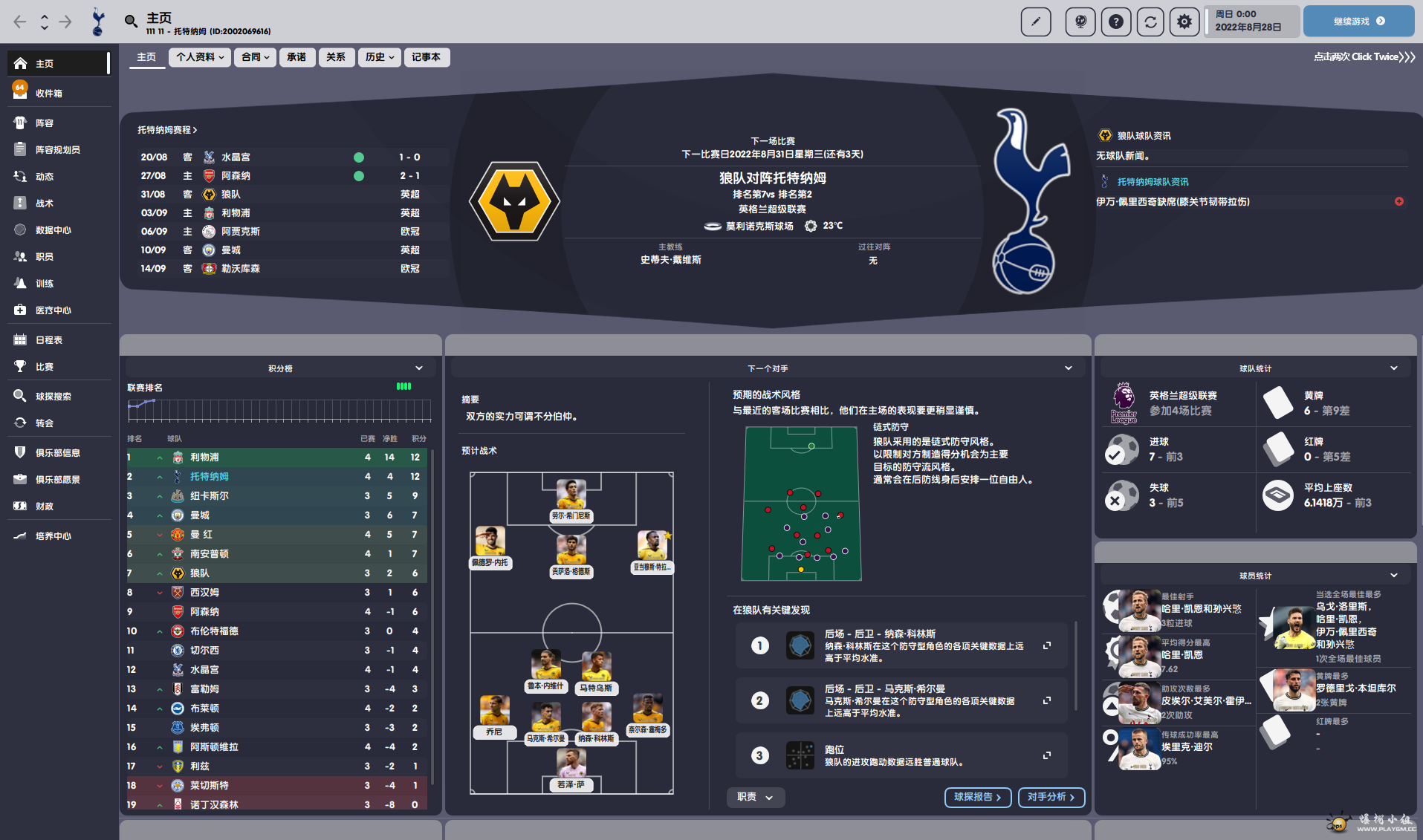
Task: Click the league table scrollbar
Action: [x=432, y=616]
